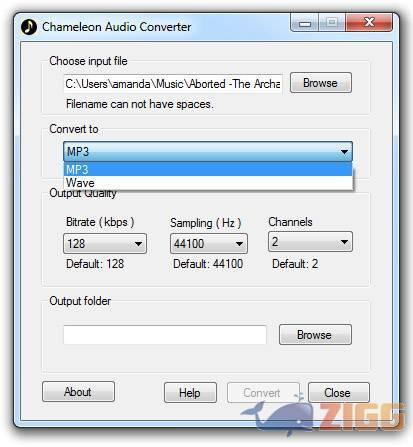This screenshot has width=413, height=447.
Task: Close the window with the red X
Action: point(369,23)
